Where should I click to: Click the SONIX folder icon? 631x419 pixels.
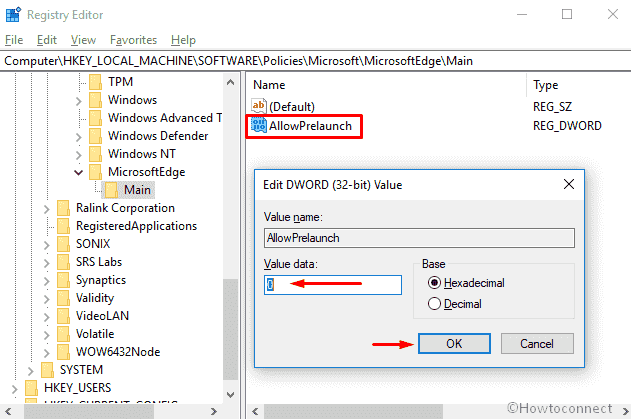(63, 244)
